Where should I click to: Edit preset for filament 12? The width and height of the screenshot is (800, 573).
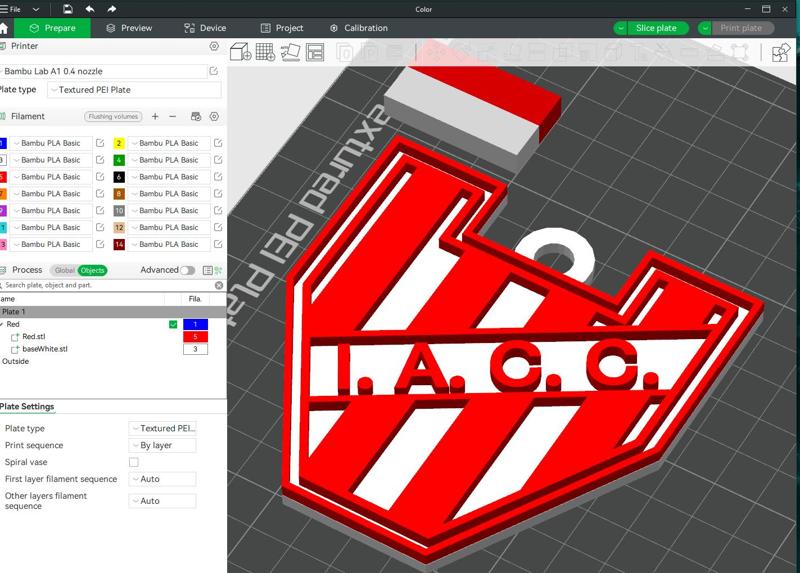click(218, 227)
